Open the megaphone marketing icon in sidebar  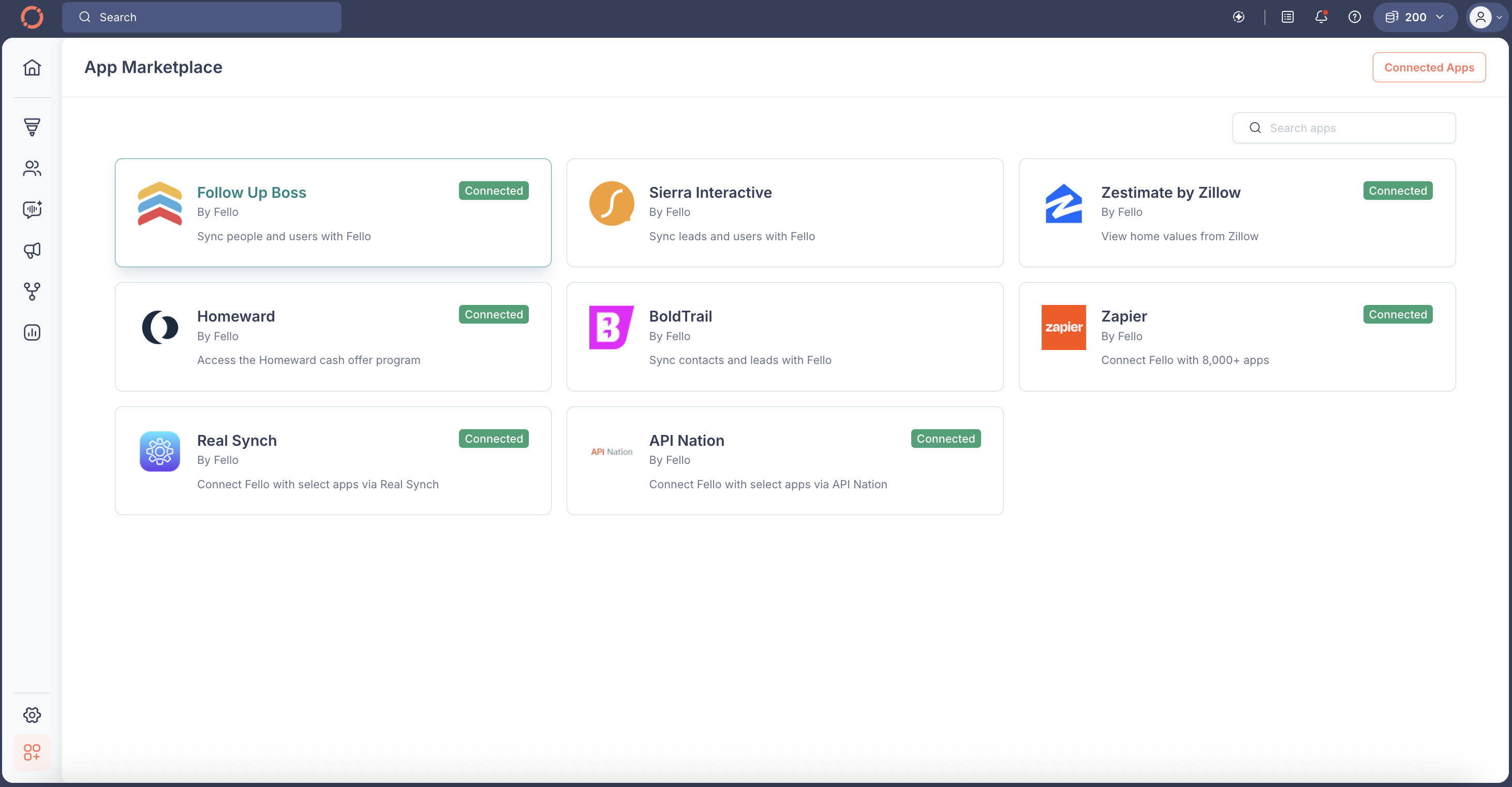[32, 251]
